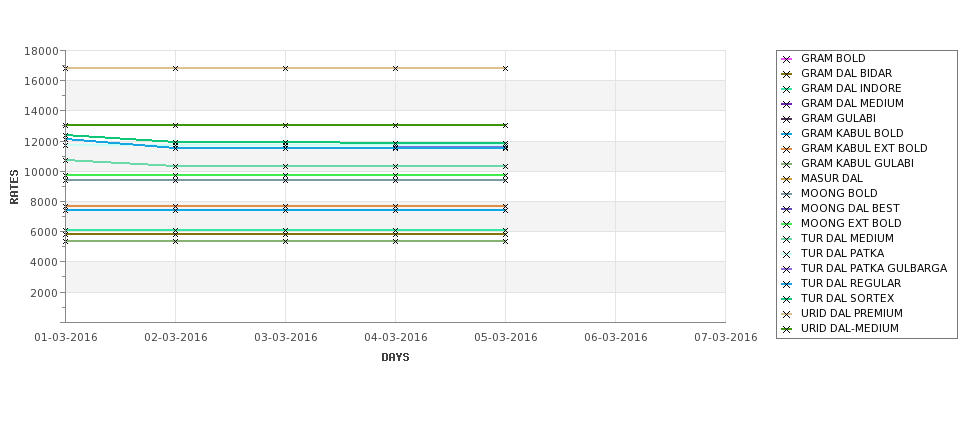Image resolution: width=975 pixels, height=429 pixels.
Task: Click the RATES vertical axis title
Action: [x=14, y=187]
